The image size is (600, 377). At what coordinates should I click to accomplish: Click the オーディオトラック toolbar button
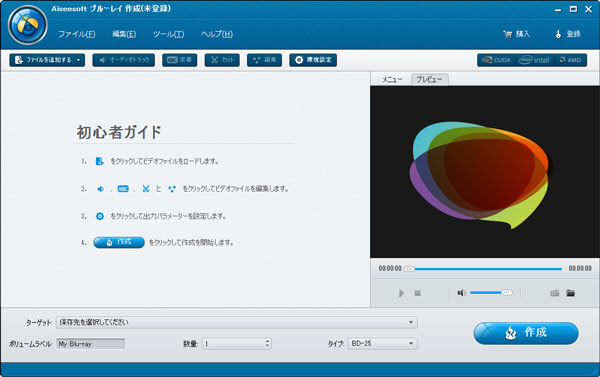[124, 60]
